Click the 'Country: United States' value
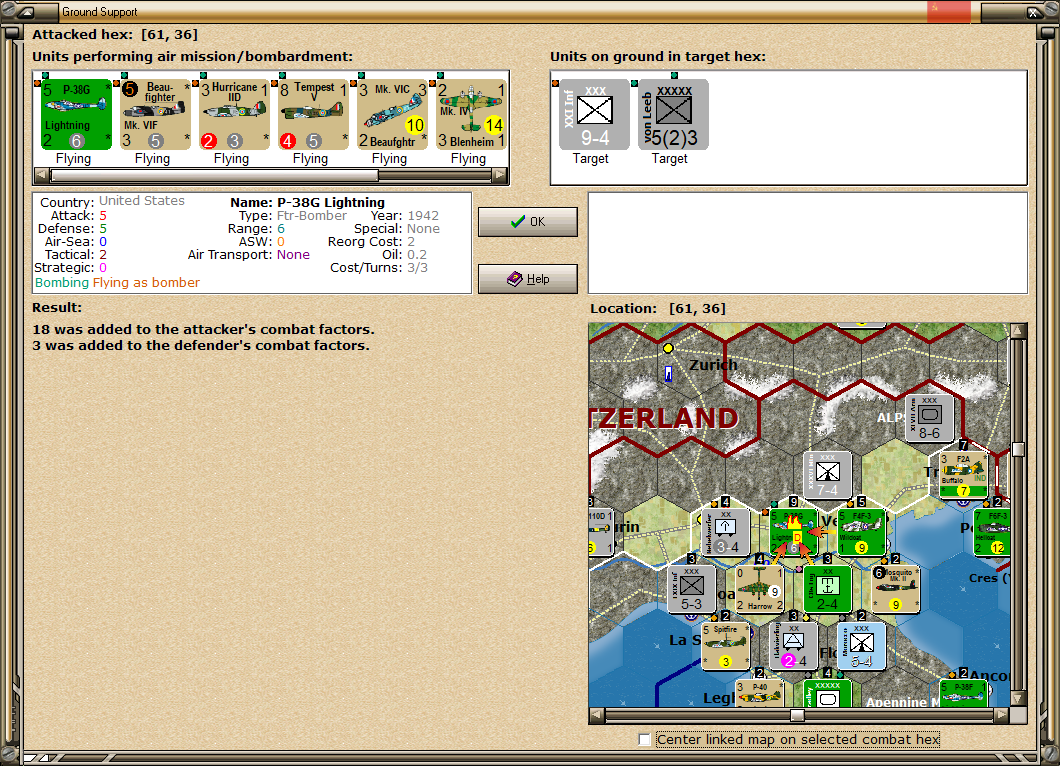Image resolution: width=1060 pixels, height=766 pixels. pos(142,201)
